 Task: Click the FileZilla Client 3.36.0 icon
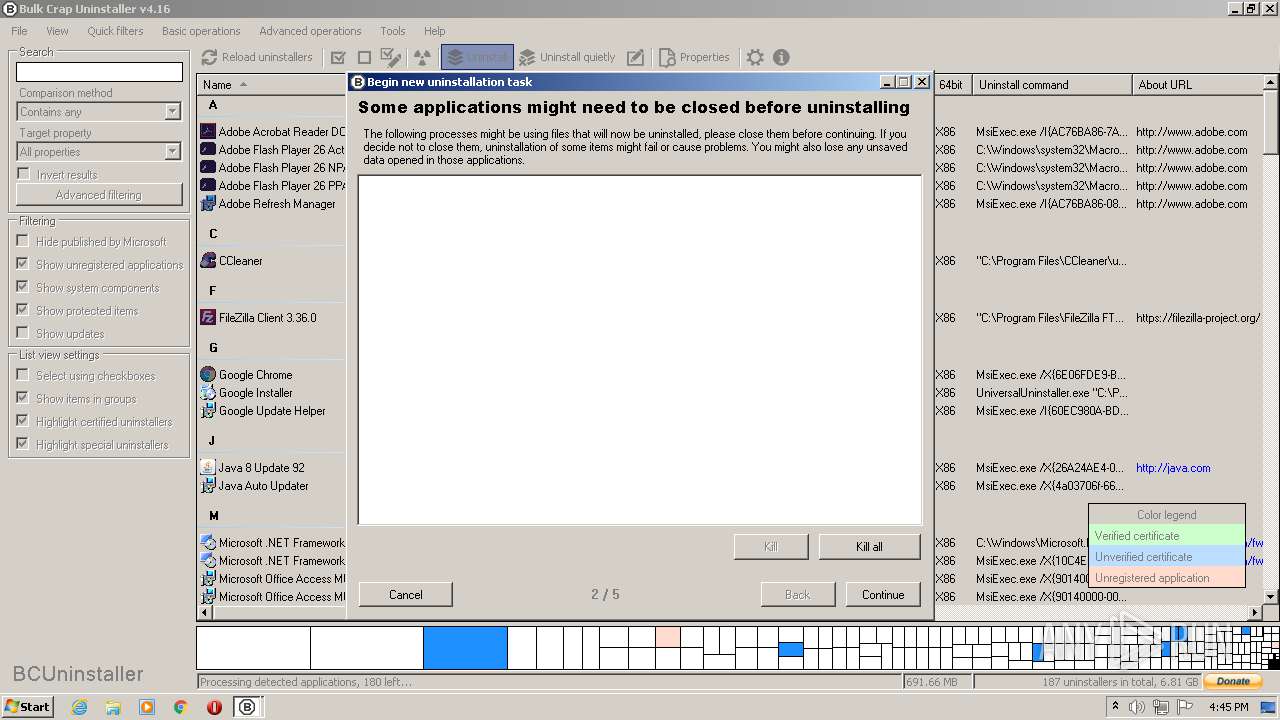208,317
